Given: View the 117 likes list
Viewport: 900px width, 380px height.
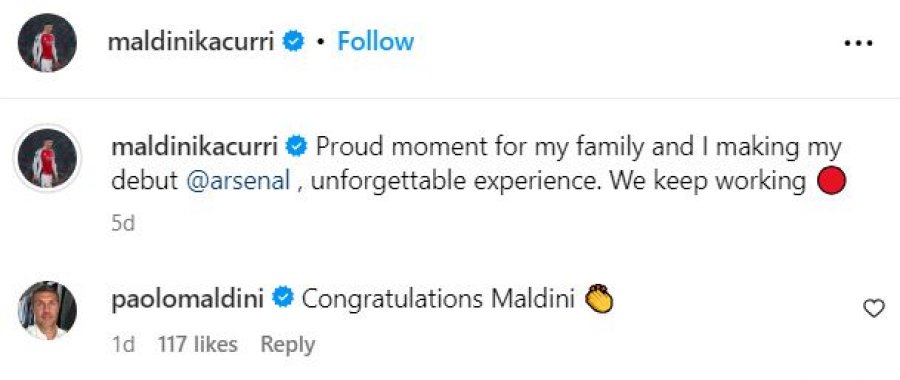Looking at the screenshot, I should point(197,344).
